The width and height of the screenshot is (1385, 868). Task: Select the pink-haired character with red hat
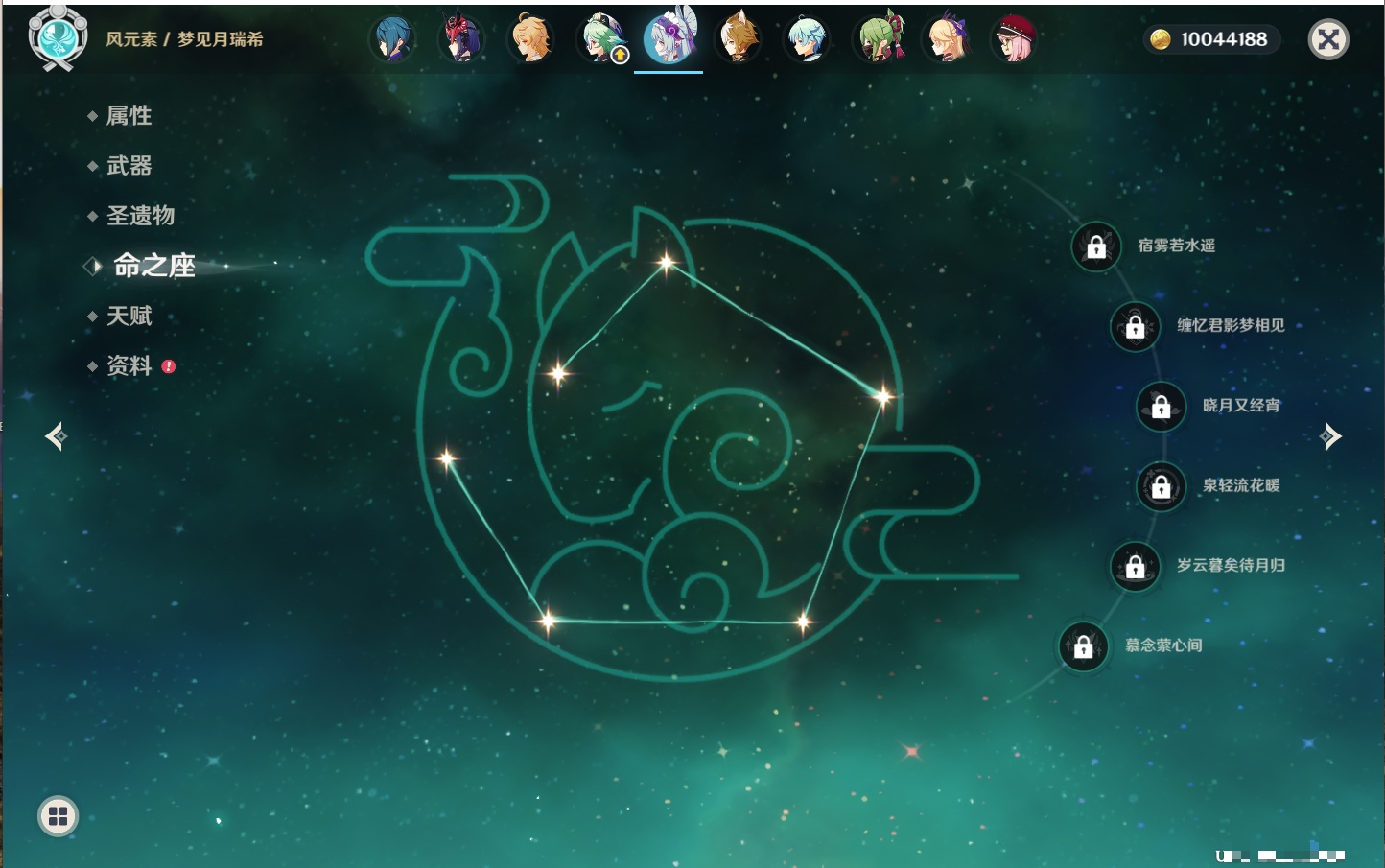[1014, 39]
